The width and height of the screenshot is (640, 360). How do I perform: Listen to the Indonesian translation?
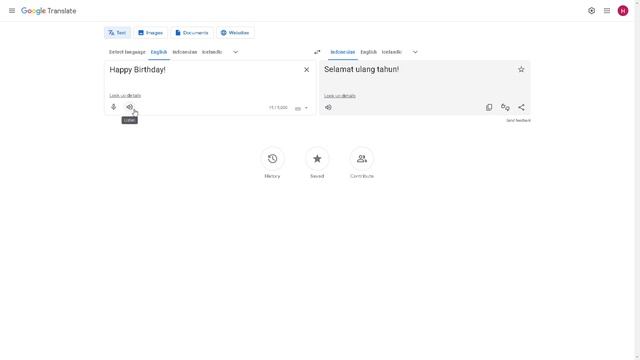[x=328, y=107]
